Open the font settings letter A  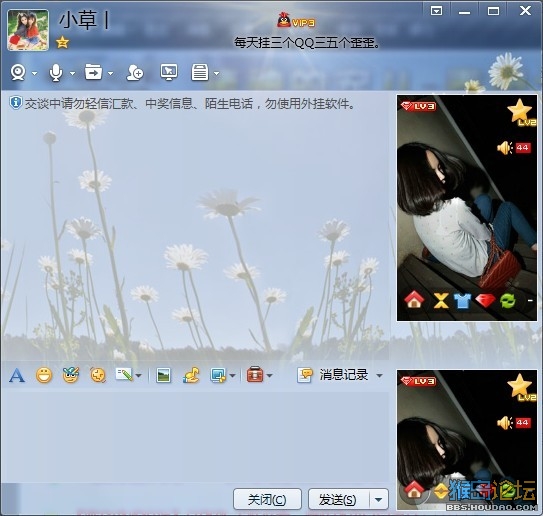pos(17,375)
